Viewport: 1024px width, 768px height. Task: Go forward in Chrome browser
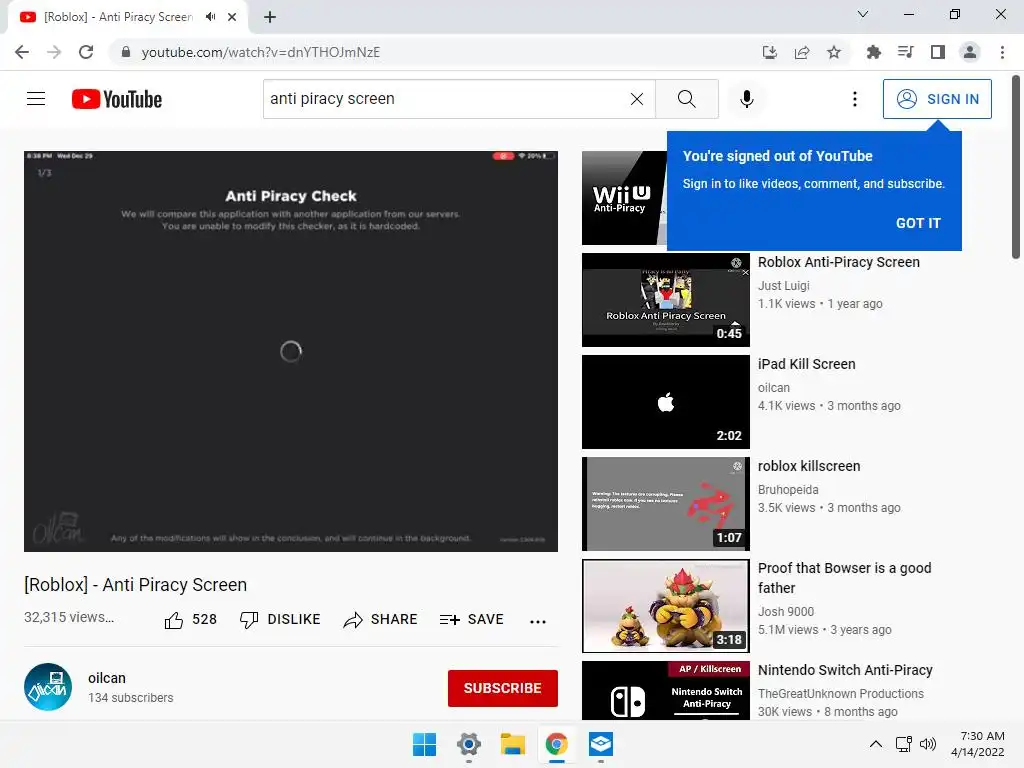54,52
